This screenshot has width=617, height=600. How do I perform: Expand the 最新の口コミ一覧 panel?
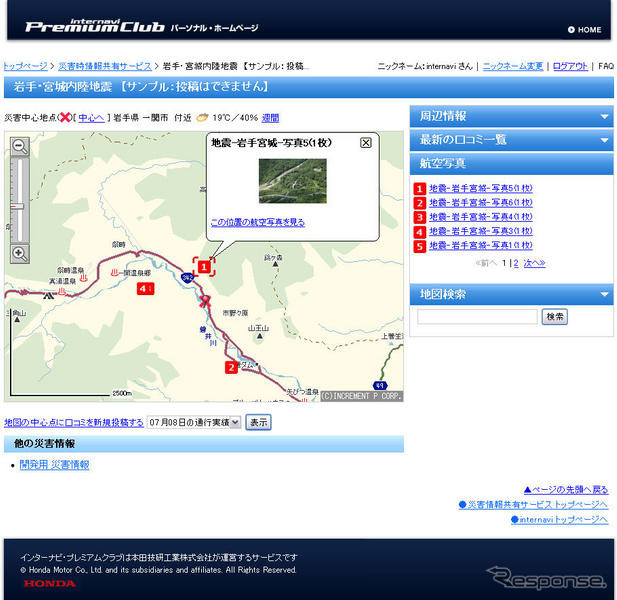511,140
